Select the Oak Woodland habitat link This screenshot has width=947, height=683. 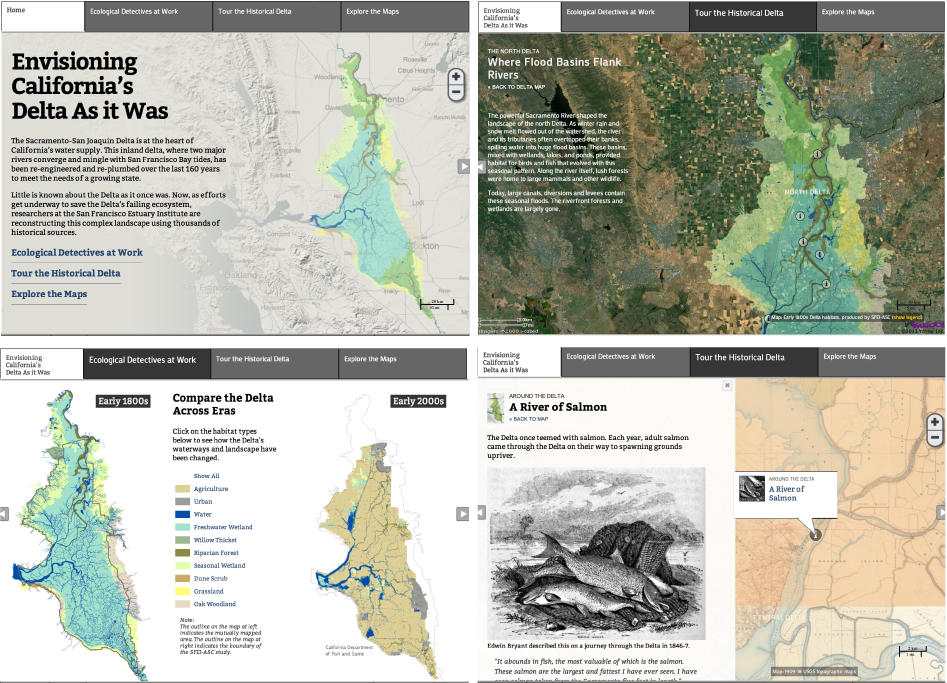click(214, 604)
